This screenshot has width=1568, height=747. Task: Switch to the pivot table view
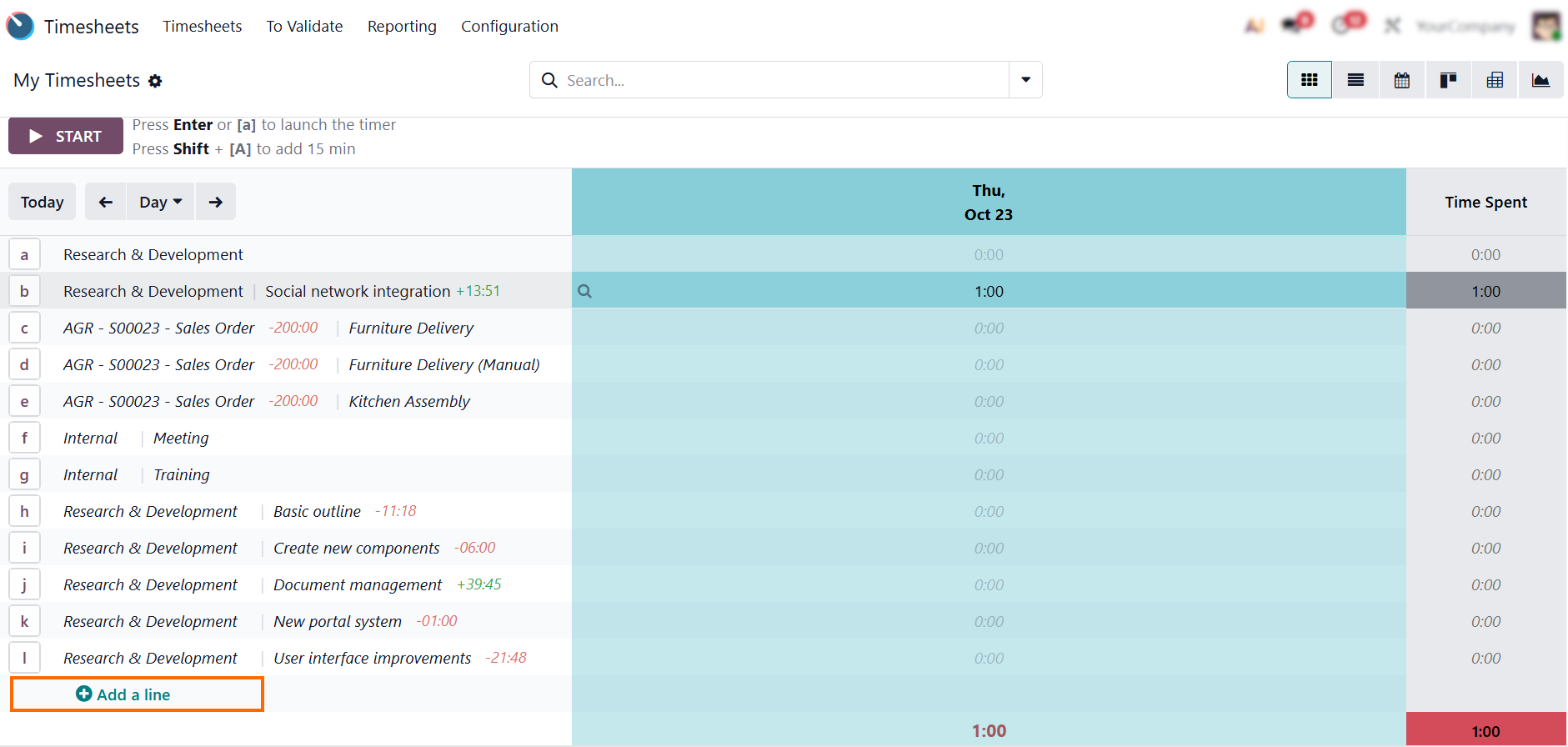click(1495, 80)
